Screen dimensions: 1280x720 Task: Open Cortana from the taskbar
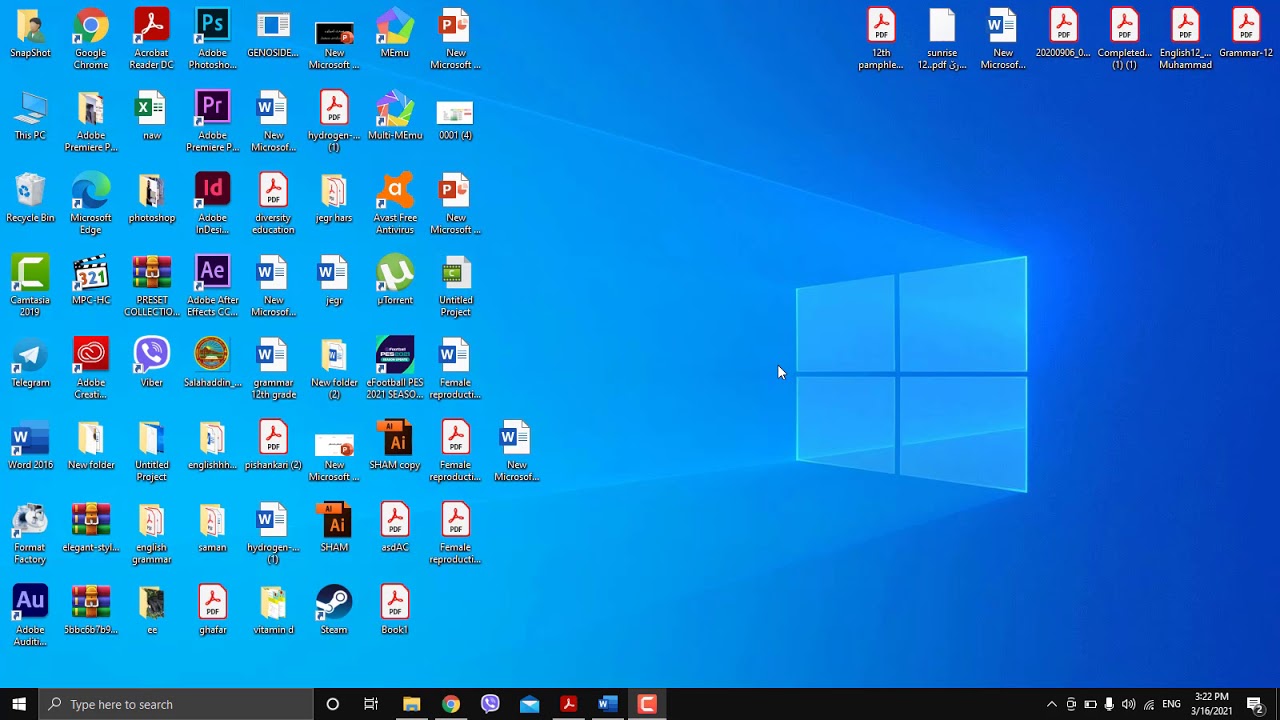pyautogui.click(x=333, y=704)
